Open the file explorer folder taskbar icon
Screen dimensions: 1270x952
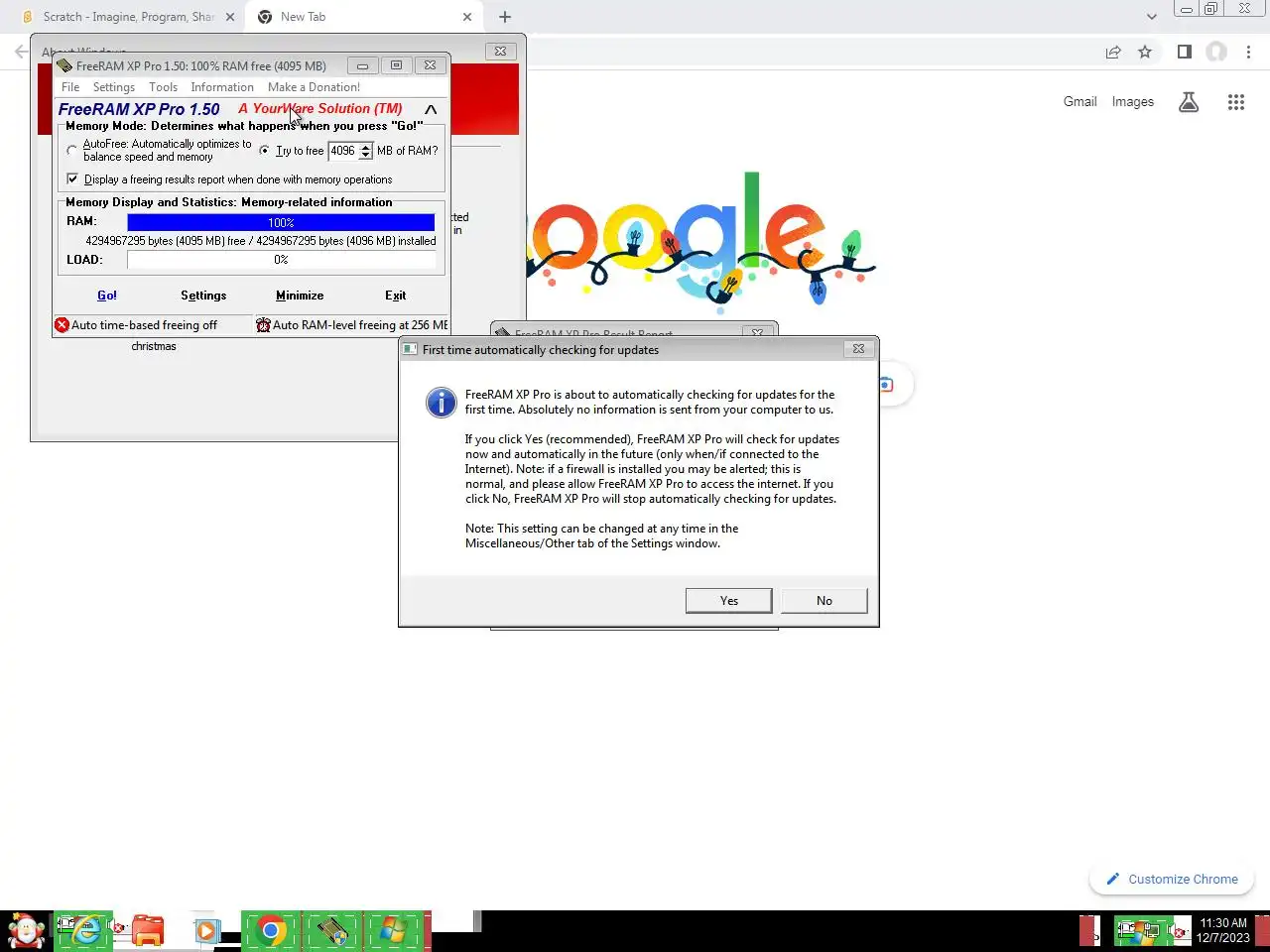tap(147, 931)
